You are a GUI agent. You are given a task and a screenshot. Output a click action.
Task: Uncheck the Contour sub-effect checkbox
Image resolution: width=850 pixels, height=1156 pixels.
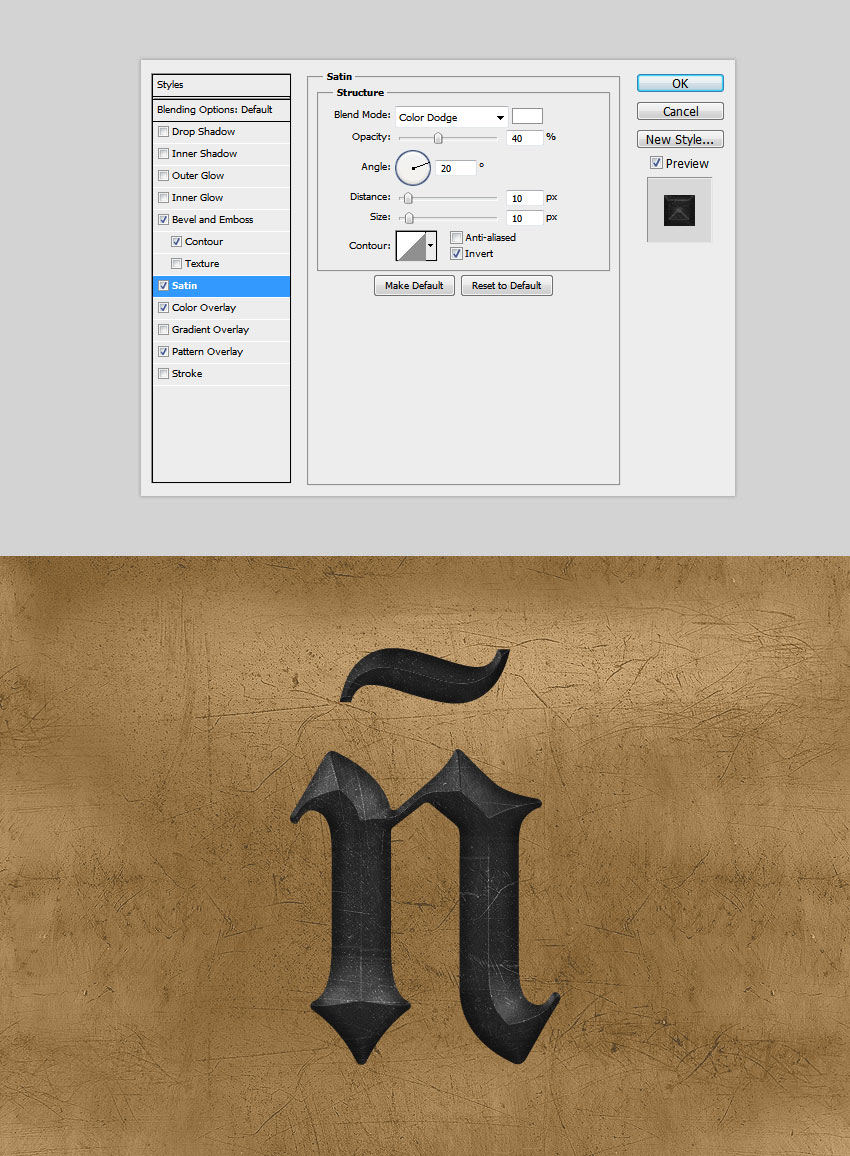pos(176,242)
